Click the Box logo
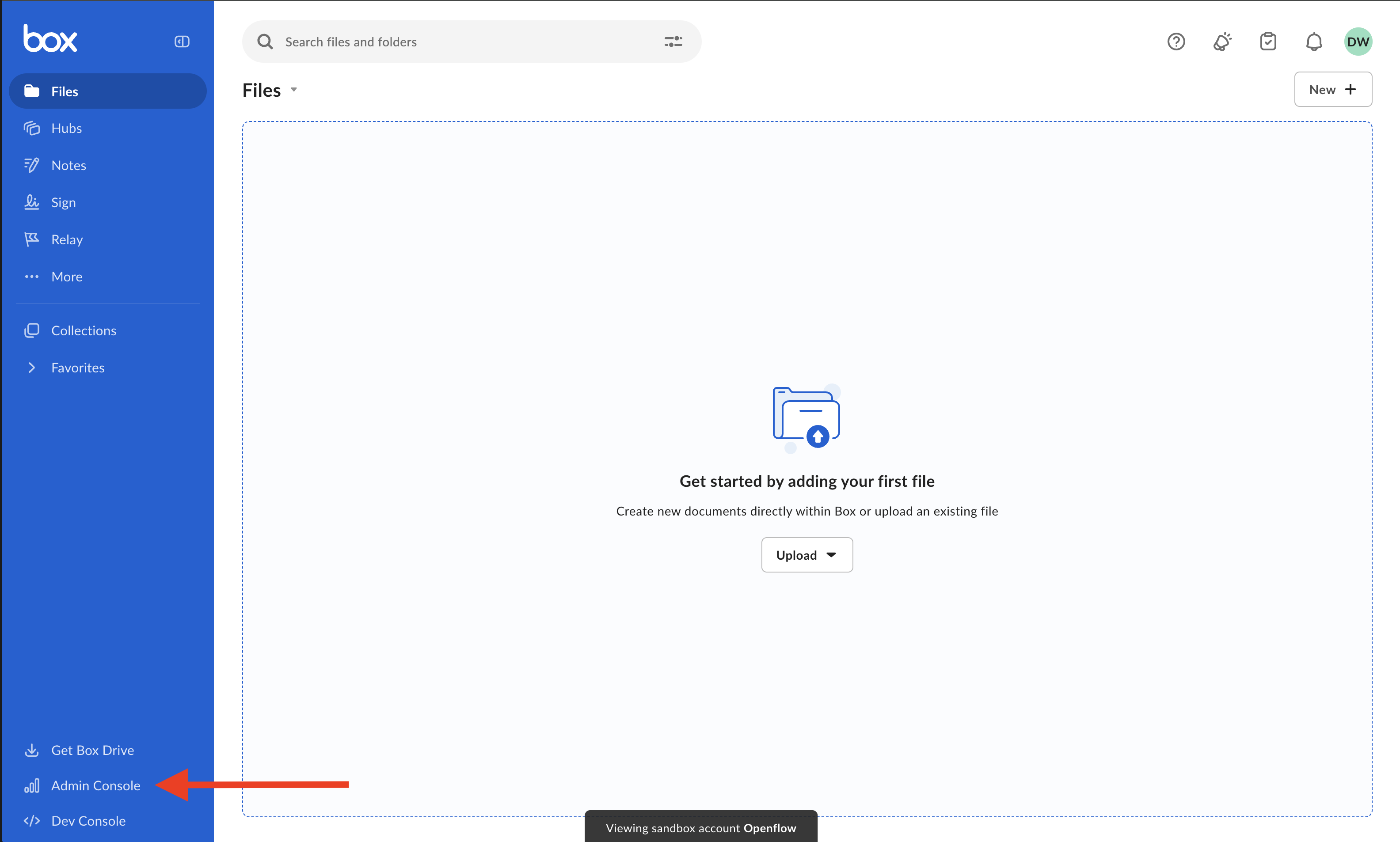The width and height of the screenshot is (1400, 842). click(50, 38)
